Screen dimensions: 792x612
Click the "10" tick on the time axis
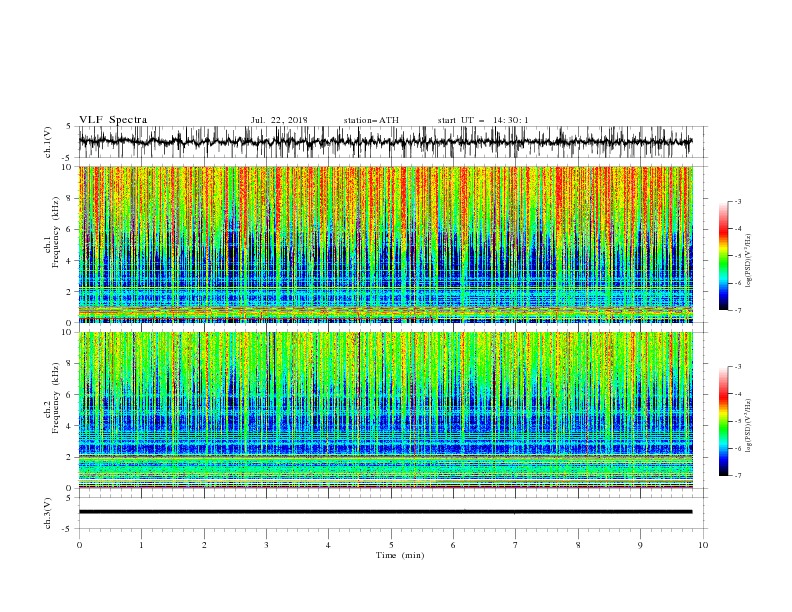coord(703,545)
